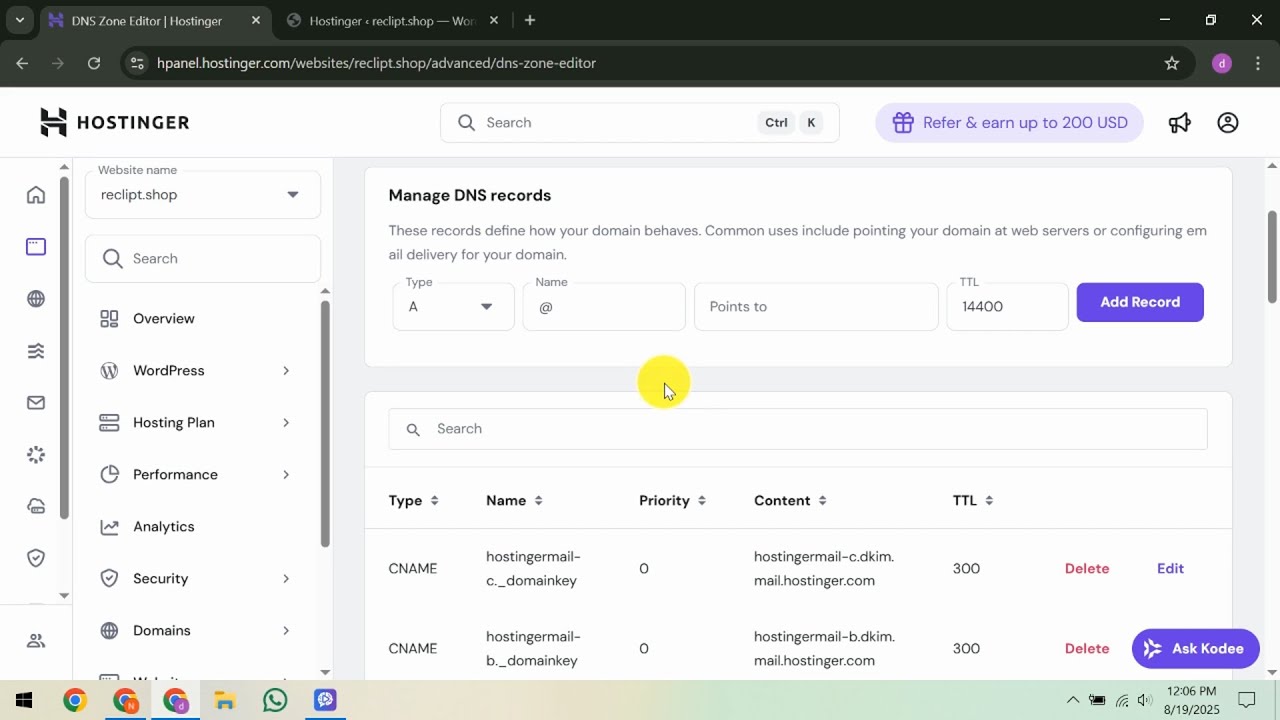Screen dimensions: 1280x720
Task: Click the TTL field showing 14400
Action: [1007, 306]
